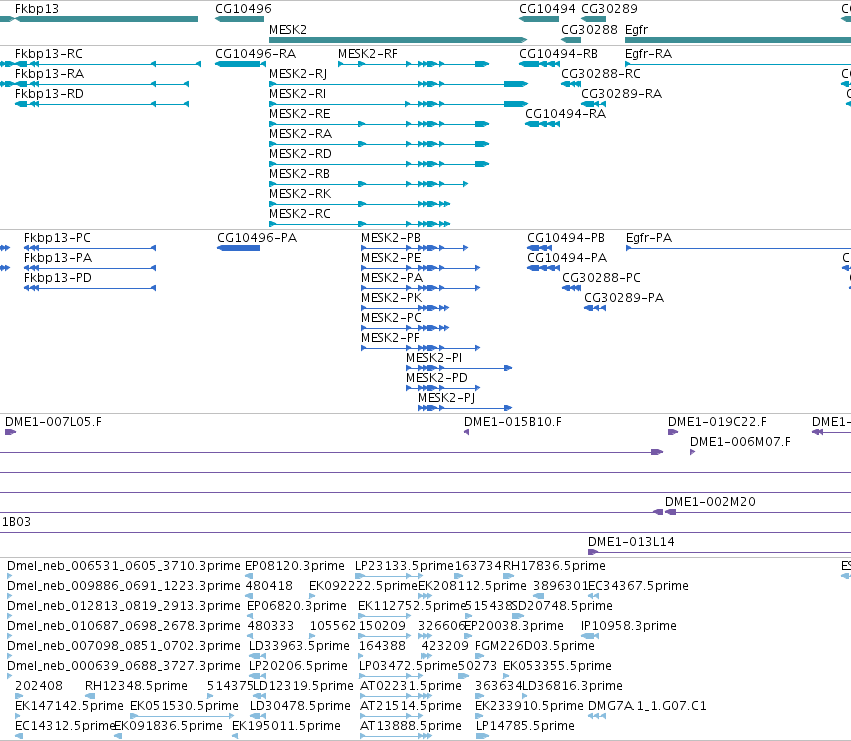Select transcript MESK2-RJ
The image size is (851, 741).
pyautogui.click(x=298, y=74)
